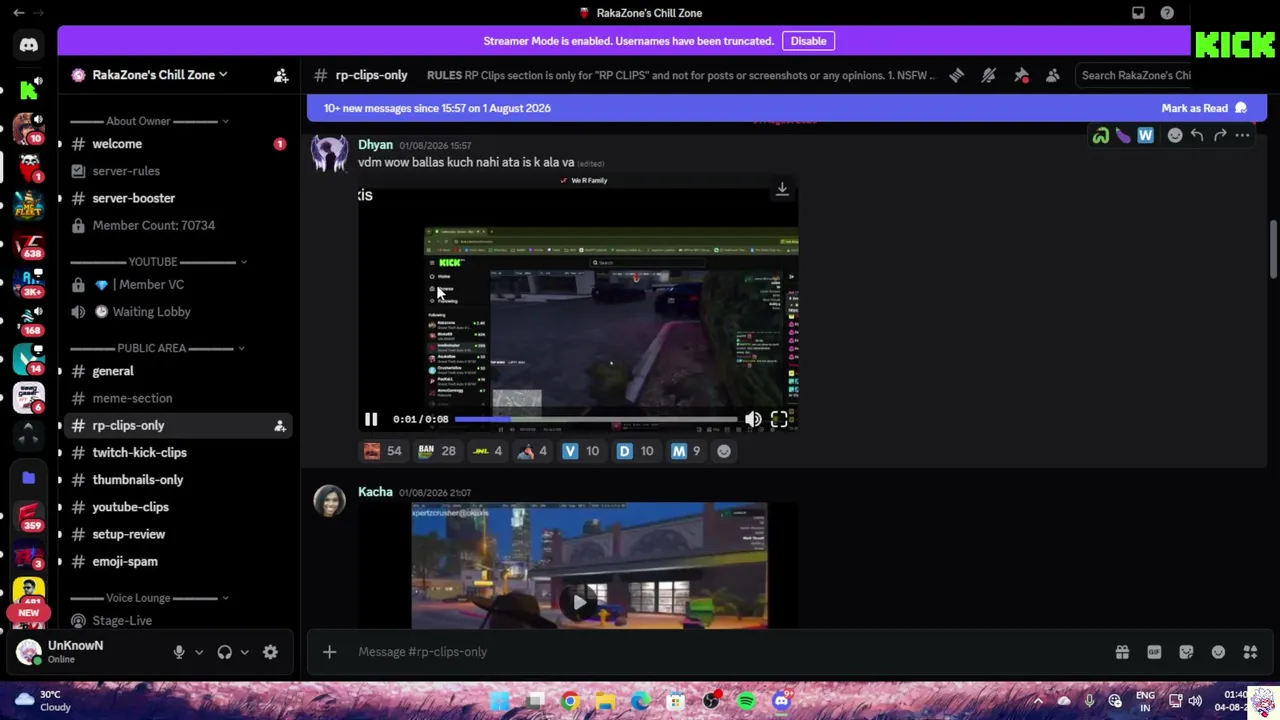Mute the Dhyan video volume
1280x720 pixels.
point(753,420)
